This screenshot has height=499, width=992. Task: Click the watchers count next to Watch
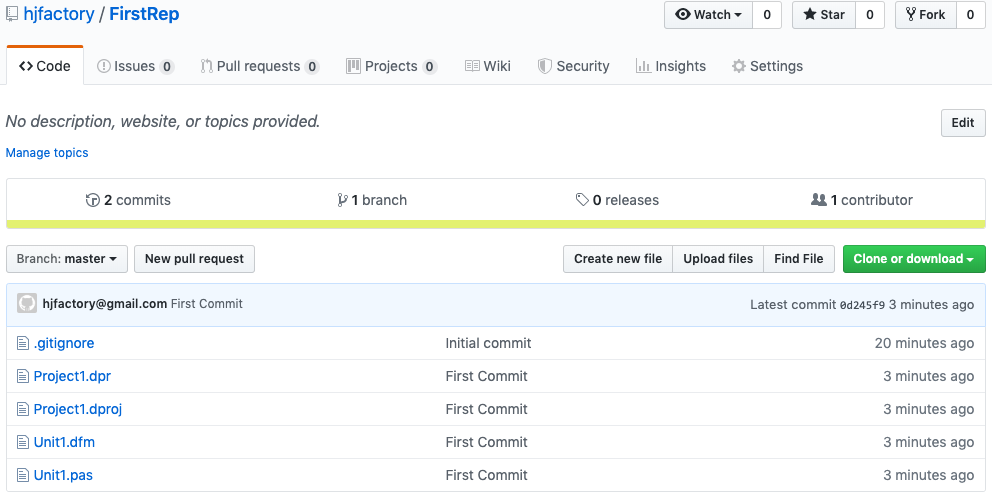(x=767, y=15)
